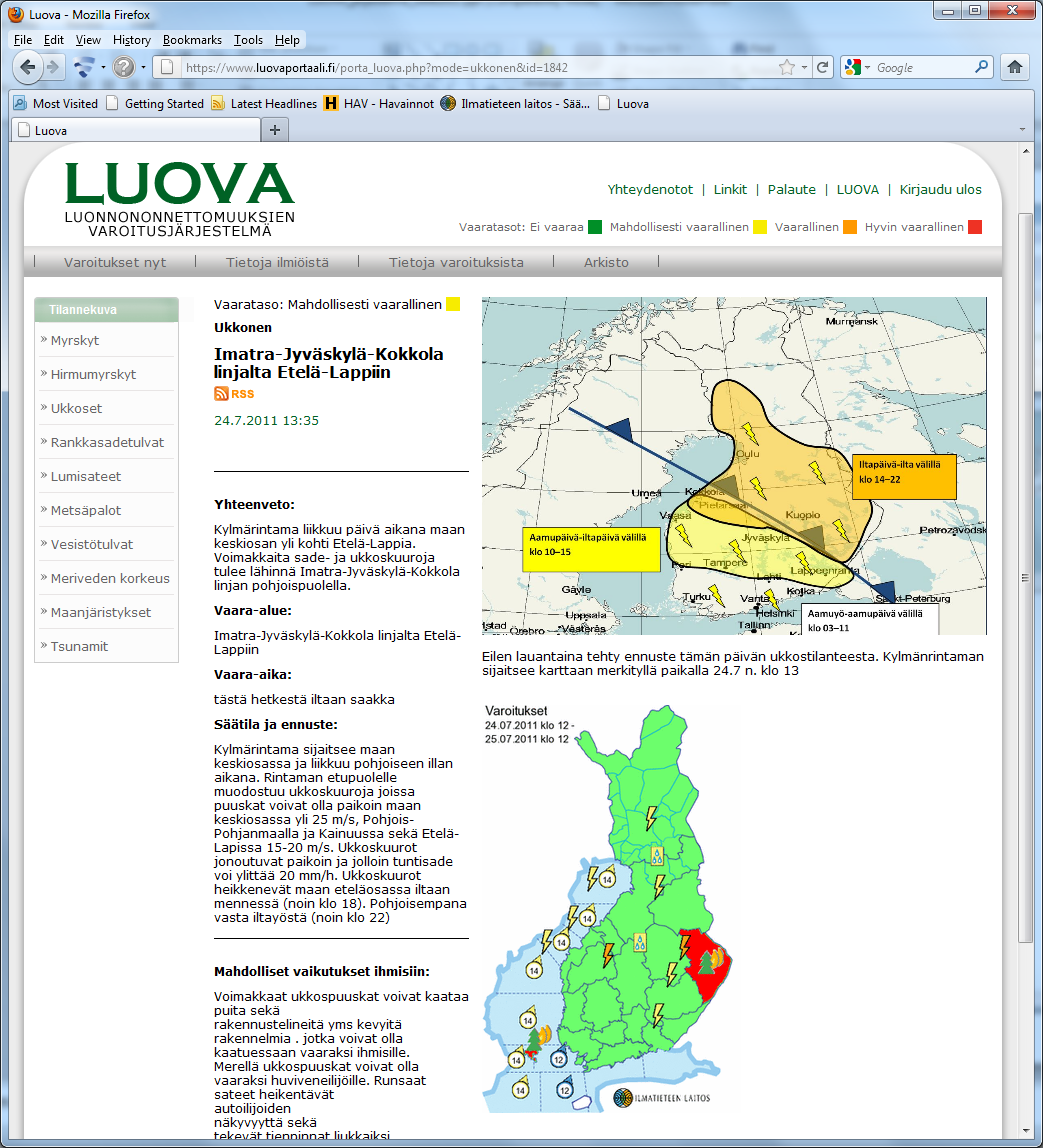Open the History menu
The width and height of the screenshot is (1043, 1148).
(x=132, y=40)
